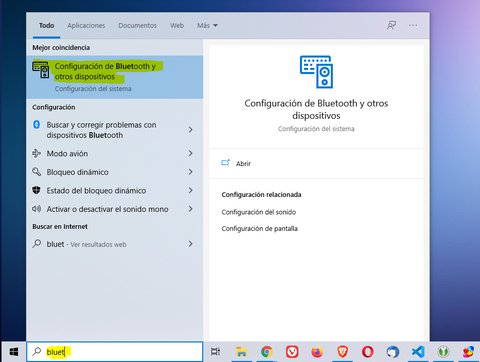Image resolution: width=480 pixels, height=362 pixels.
Task: Click the 'Configuración' section heading in the results list
Action: [x=54, y=107]
